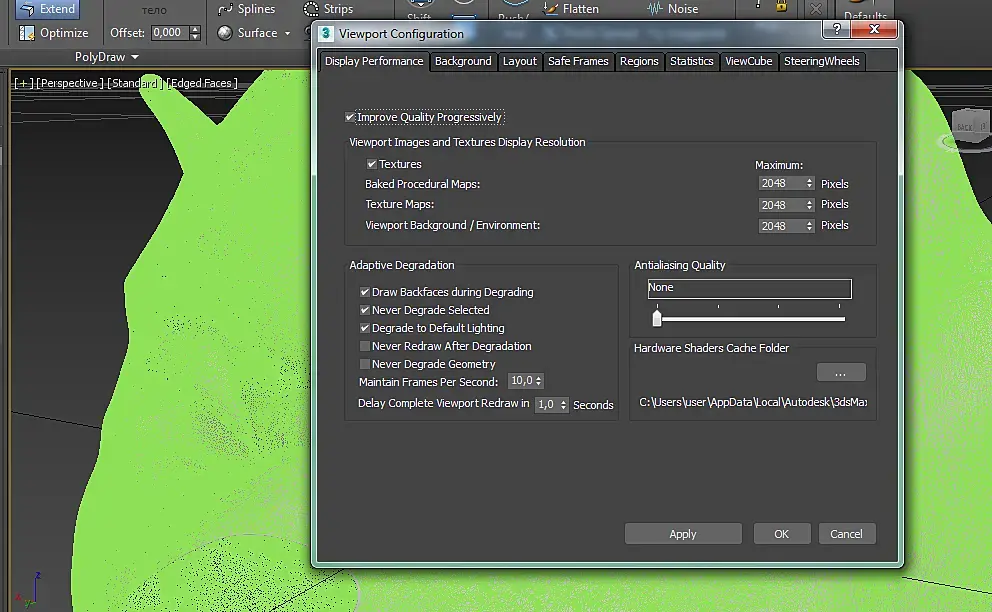This screenshot has width=992, height=612.
Task: Enable Never Degrade Geometry
Action: click(x=364, y=364)
